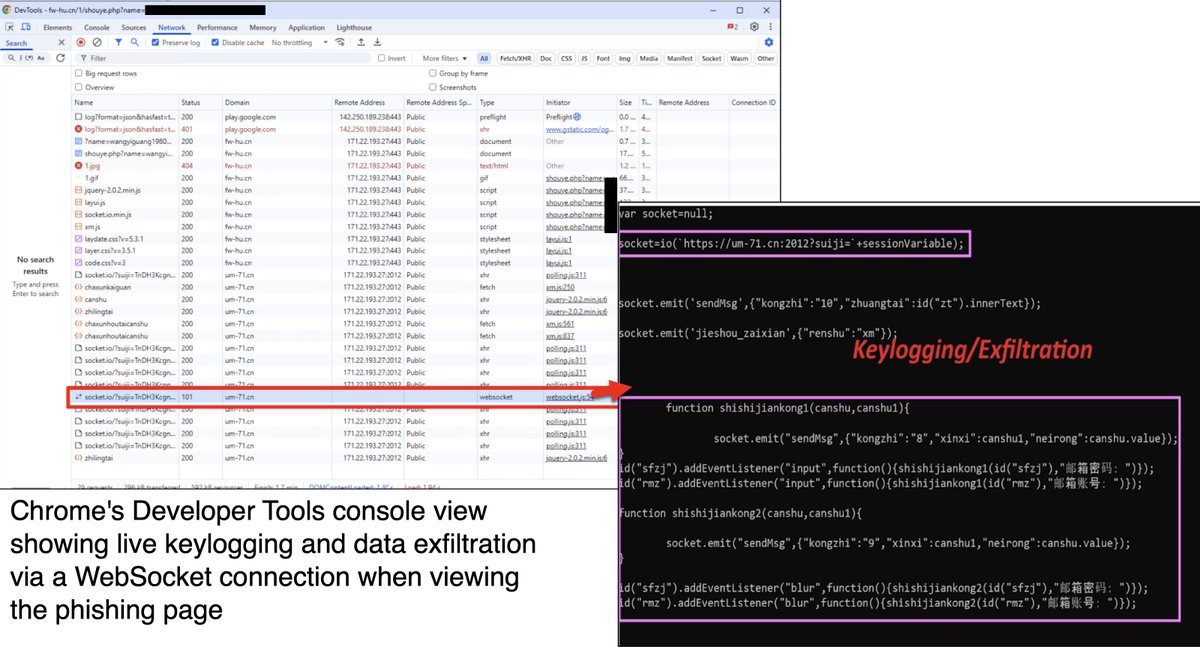Open network conditions wifi icon
This screenshot has width=1200, height=647.
(x=340, y=43)
